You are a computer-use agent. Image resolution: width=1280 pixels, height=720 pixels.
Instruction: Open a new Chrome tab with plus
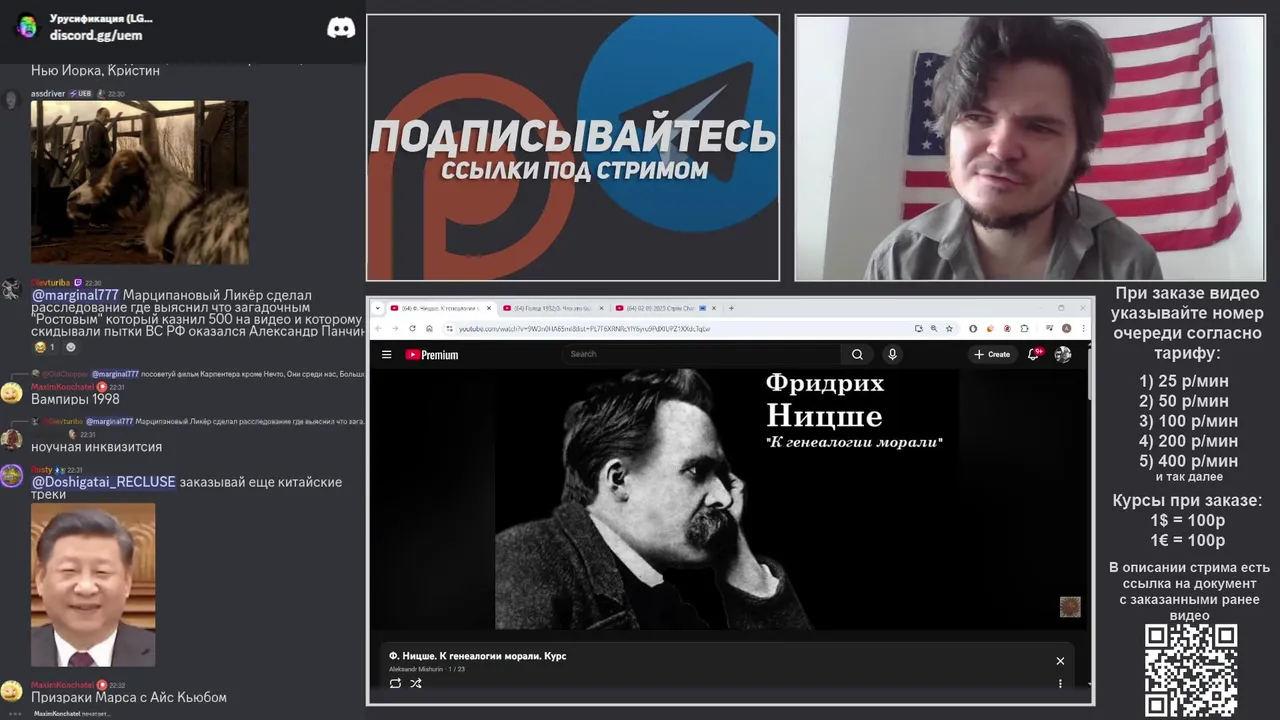(731, 308)
